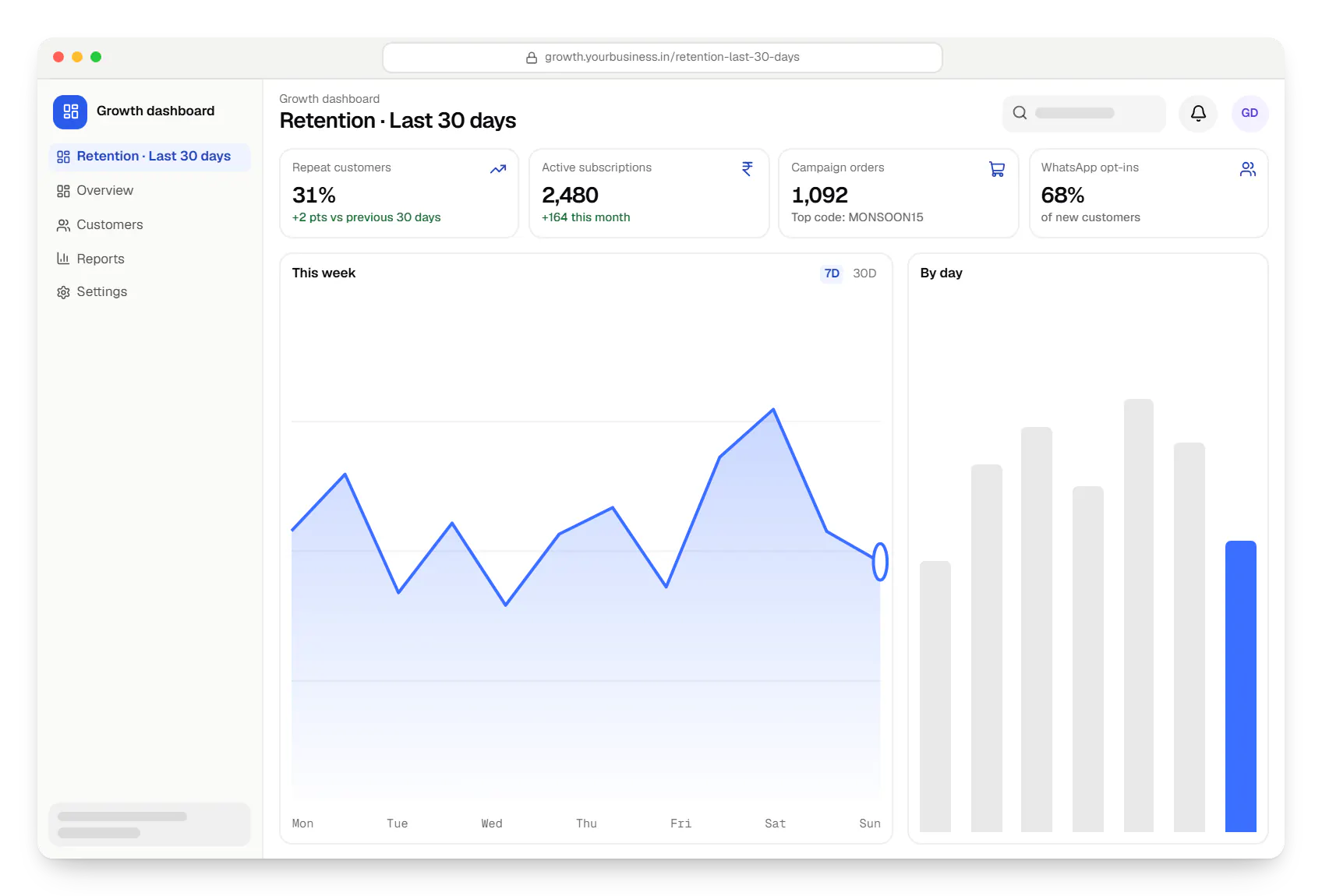Click the rupee icon on Active subscriptions
1322x896 pixels.
click(x=748, y=169)
